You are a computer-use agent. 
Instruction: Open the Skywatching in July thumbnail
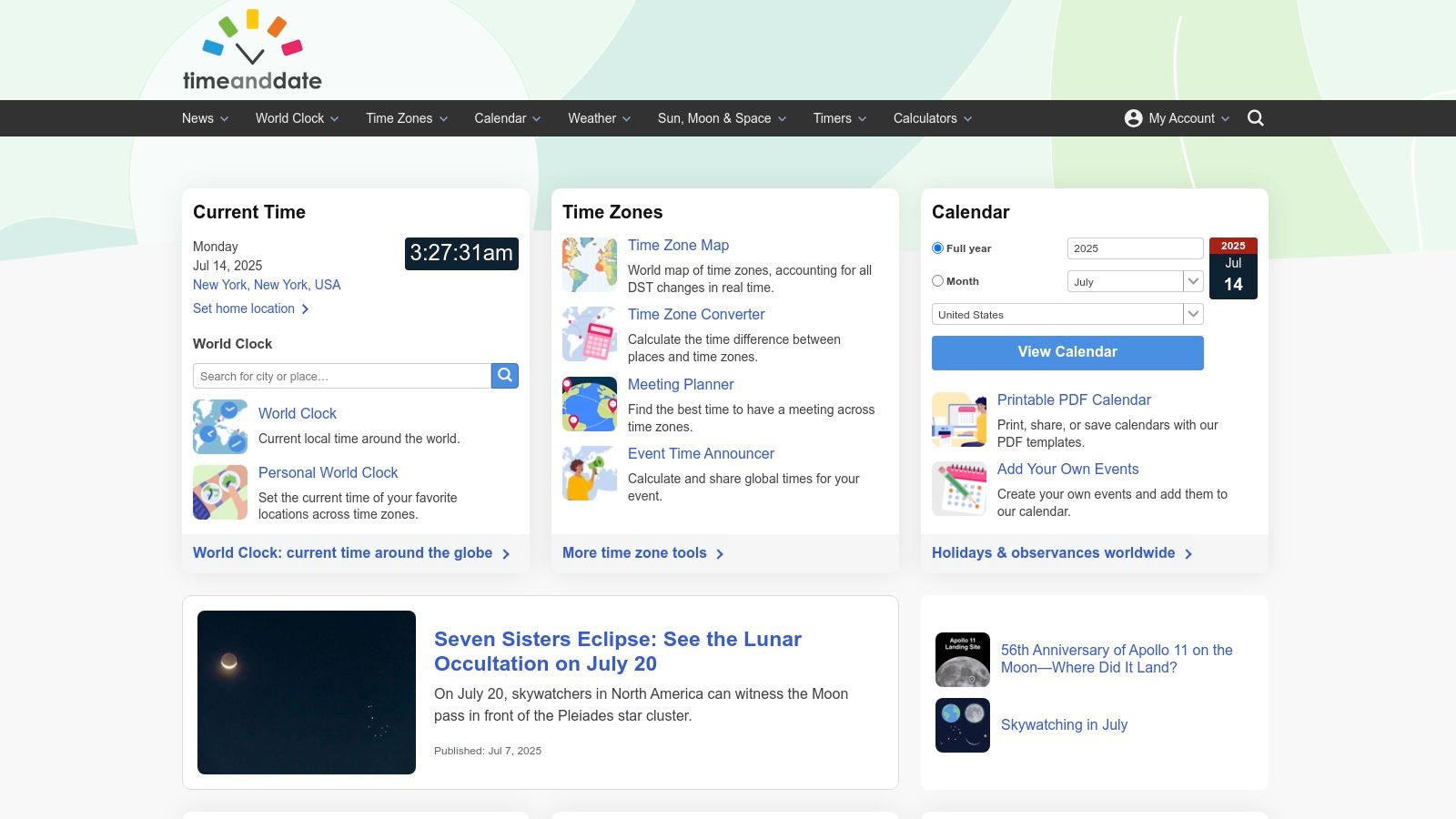[963, 725]
